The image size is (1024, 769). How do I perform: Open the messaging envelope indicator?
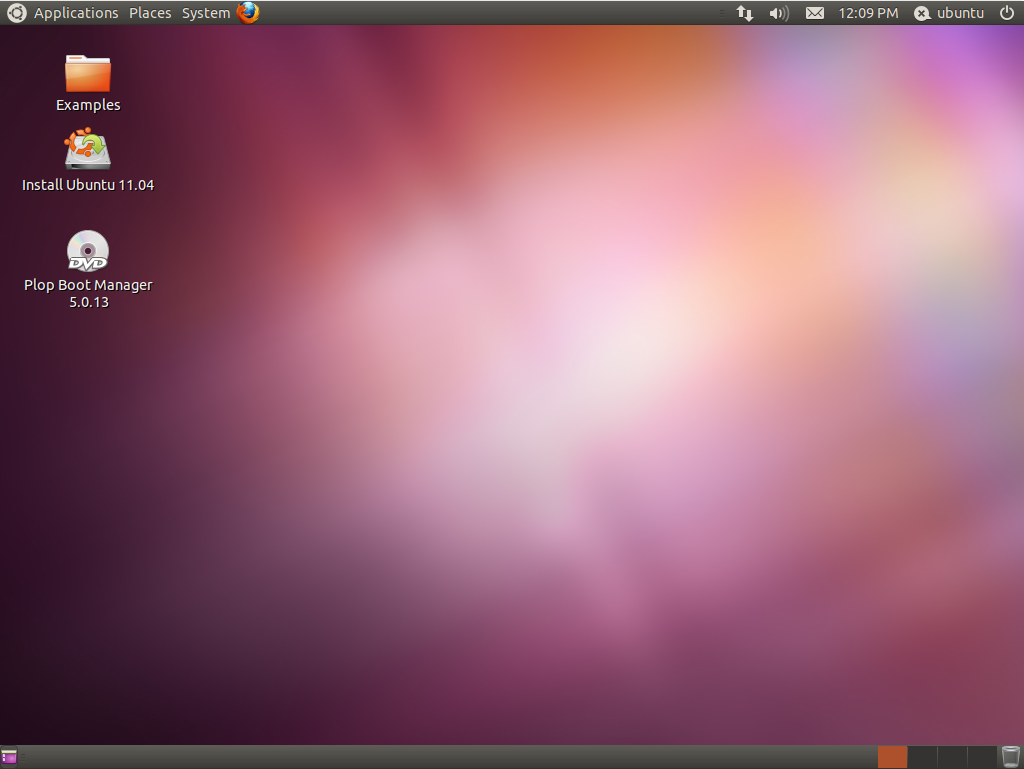point(814,13)
